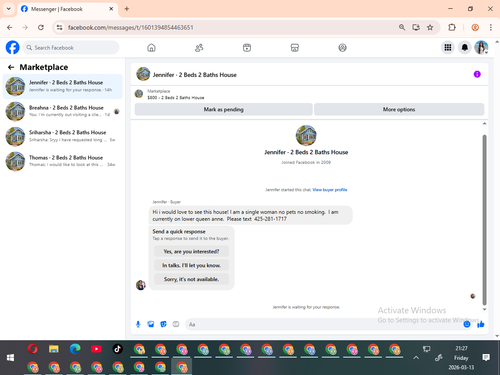Open the Windows Start menu
500x375 pixels.
(x=10, y=358)
